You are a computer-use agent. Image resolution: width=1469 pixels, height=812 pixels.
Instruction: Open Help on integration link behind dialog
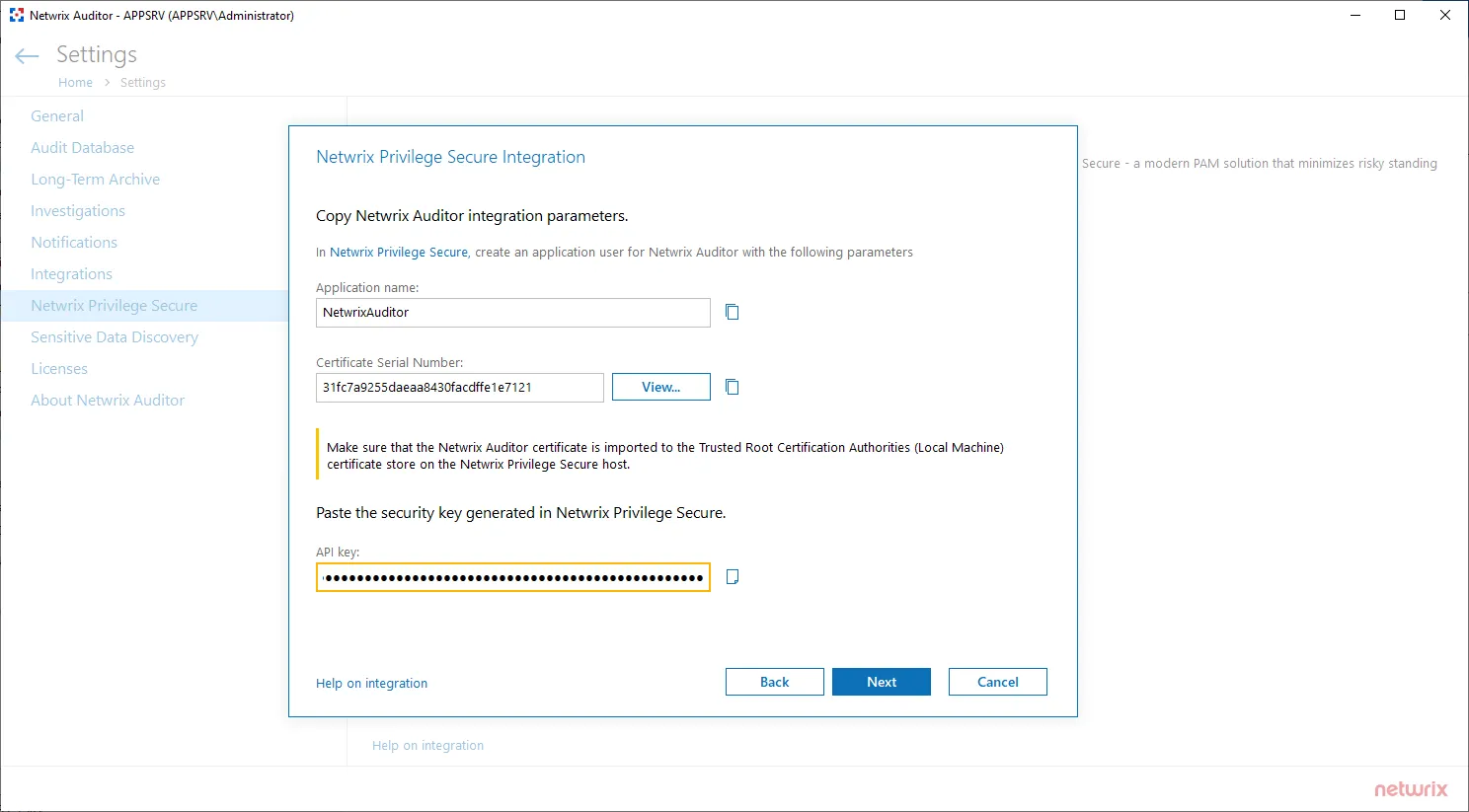[427, 745]
